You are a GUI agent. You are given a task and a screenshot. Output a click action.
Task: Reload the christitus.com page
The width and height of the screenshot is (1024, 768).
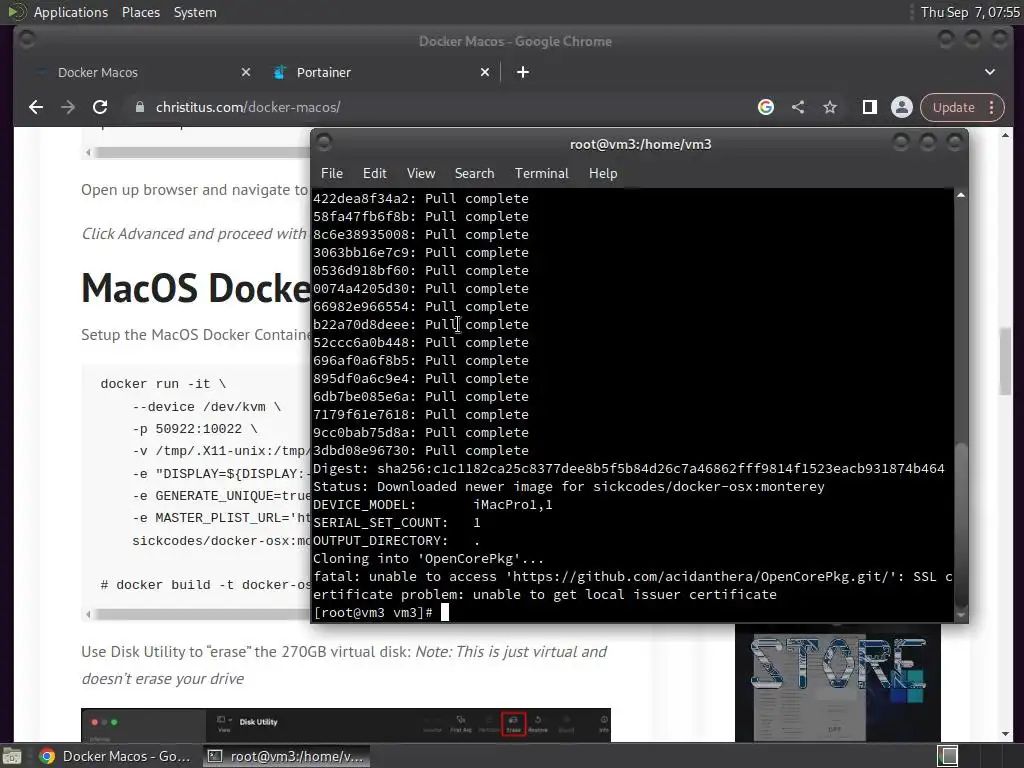click(100, 107)
